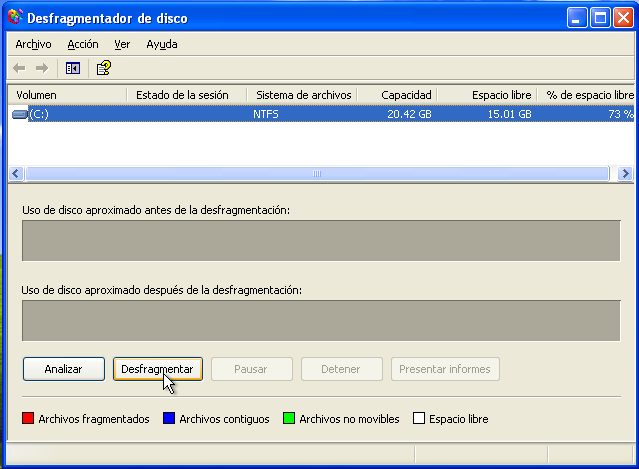Click the horizontal scrollbar left arrow
Screen dimensions: 639x469
tap(16, 174)
